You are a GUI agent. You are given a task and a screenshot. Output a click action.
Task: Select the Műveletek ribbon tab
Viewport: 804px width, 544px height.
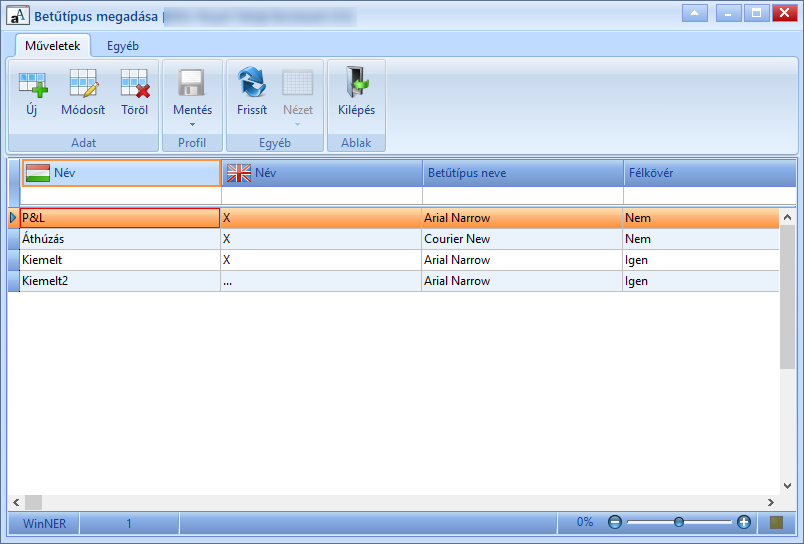[x=53, y=46]
